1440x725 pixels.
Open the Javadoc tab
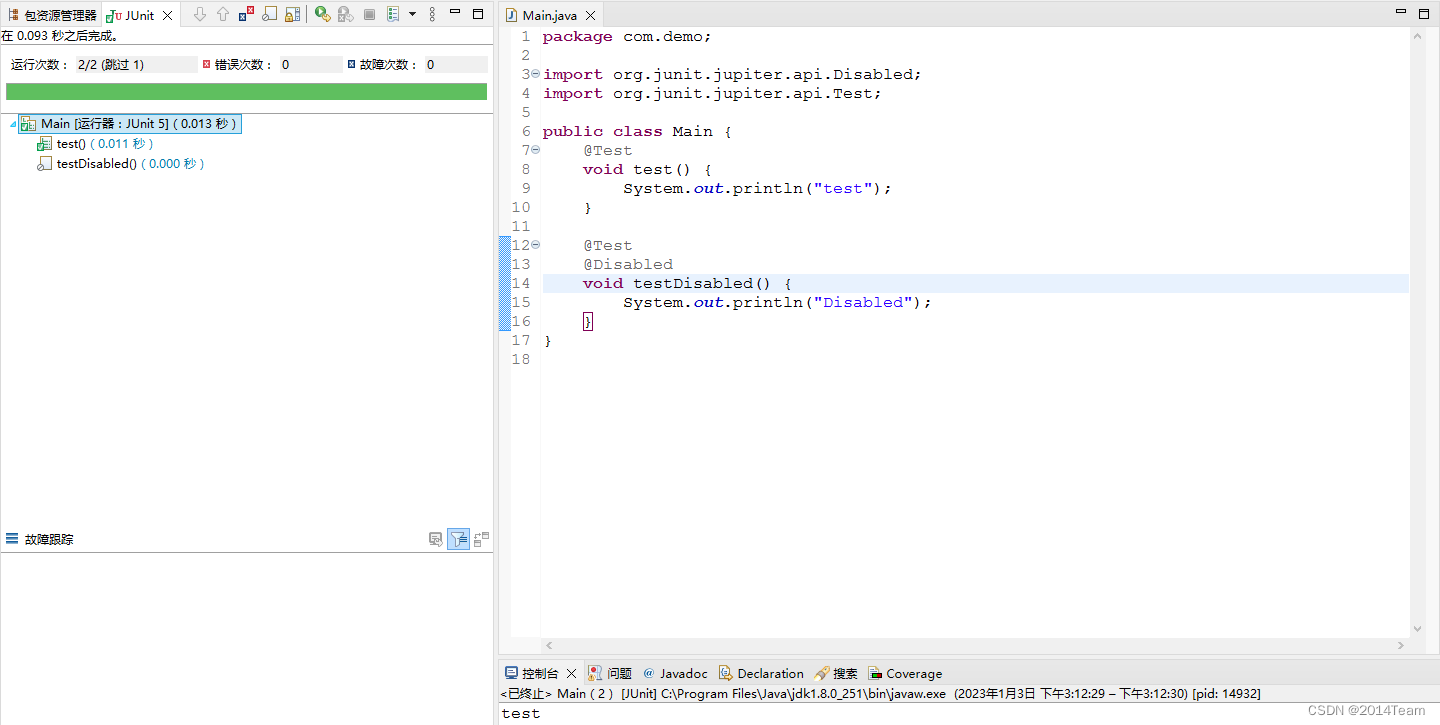click(675, 673)
